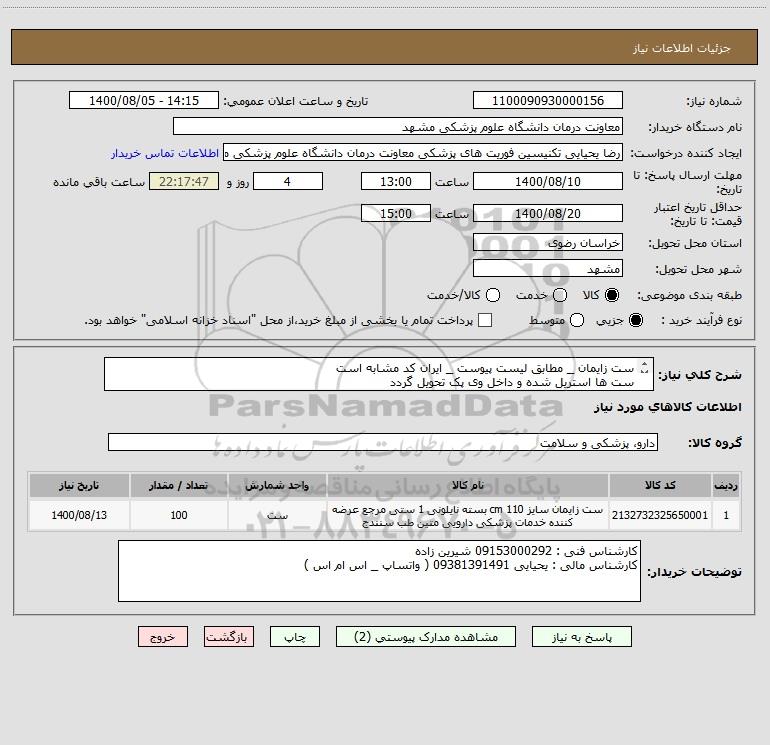
Task: Click the goods group field دارو، پزشکی و سلامت
Action: 383,442
